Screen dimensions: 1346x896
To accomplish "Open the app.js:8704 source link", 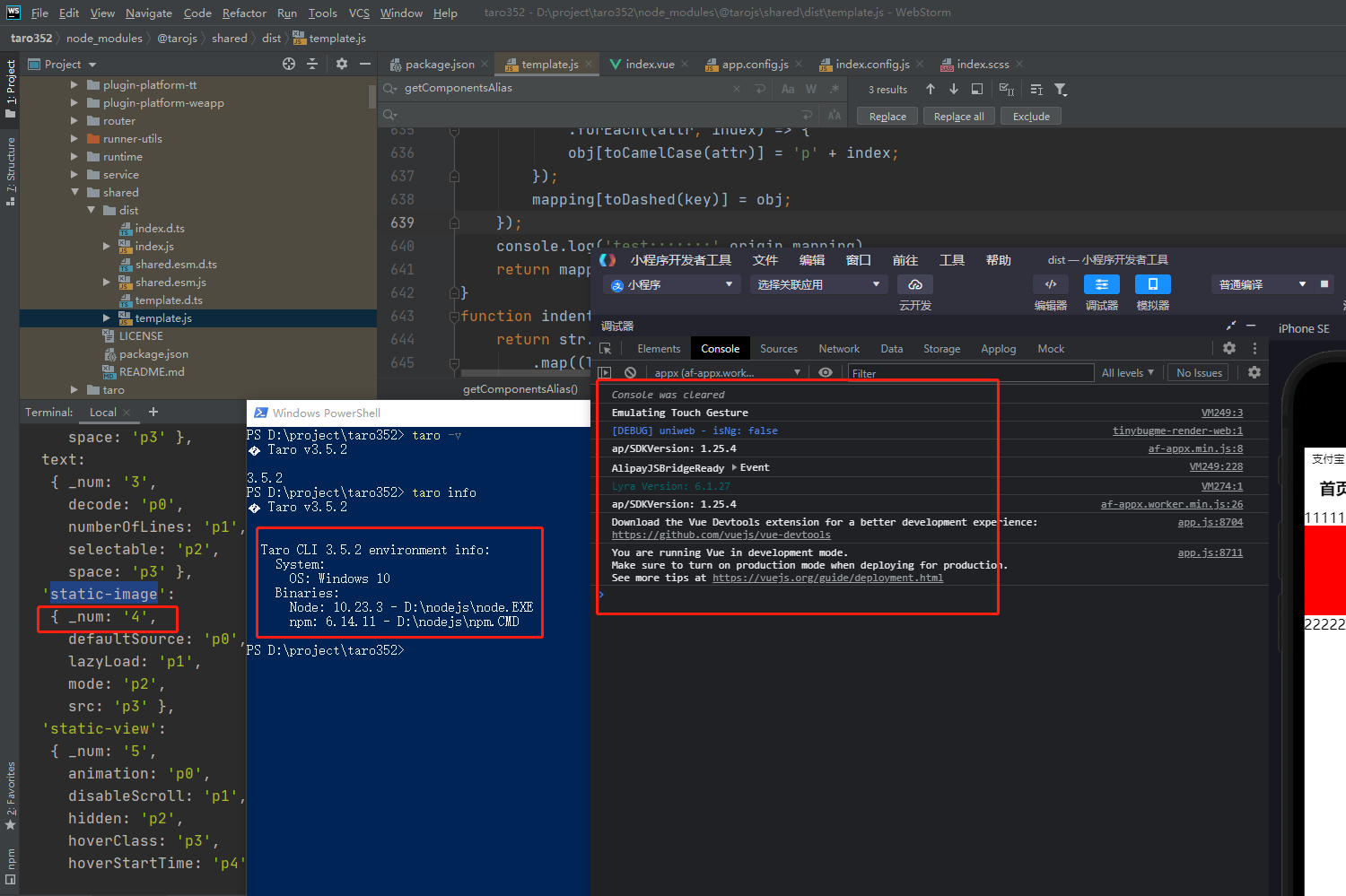I will [x=1211, y=522].
